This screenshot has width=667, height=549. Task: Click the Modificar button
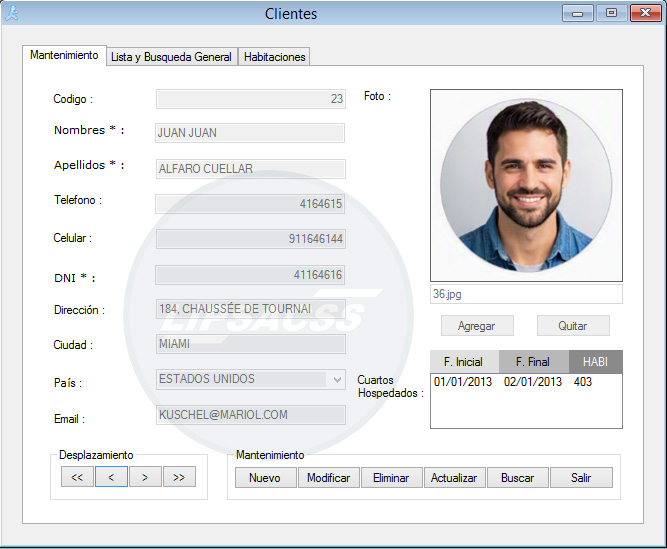tap(328, 478)
